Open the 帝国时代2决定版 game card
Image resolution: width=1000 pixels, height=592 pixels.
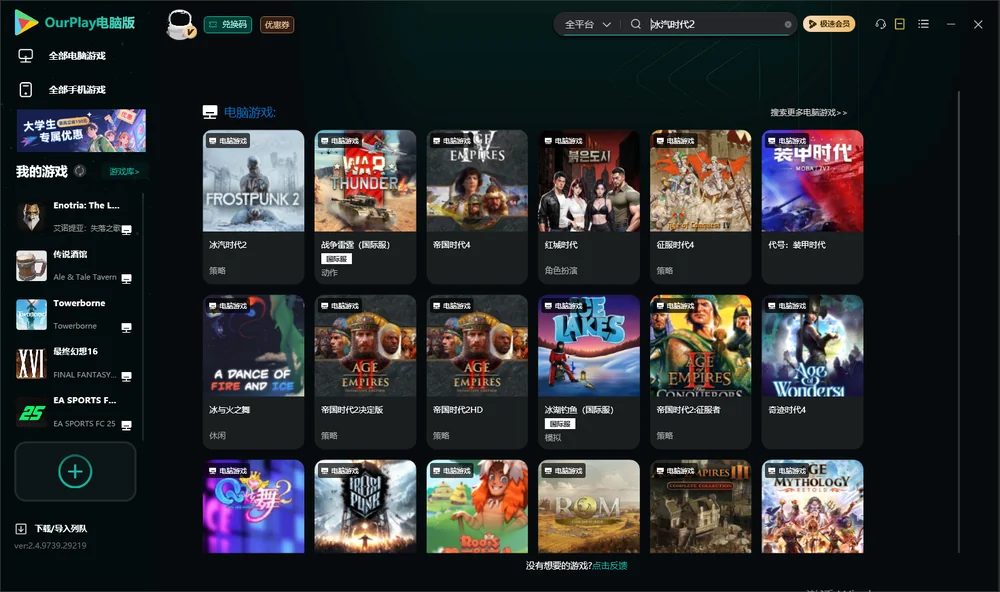(x=365, y=371)
